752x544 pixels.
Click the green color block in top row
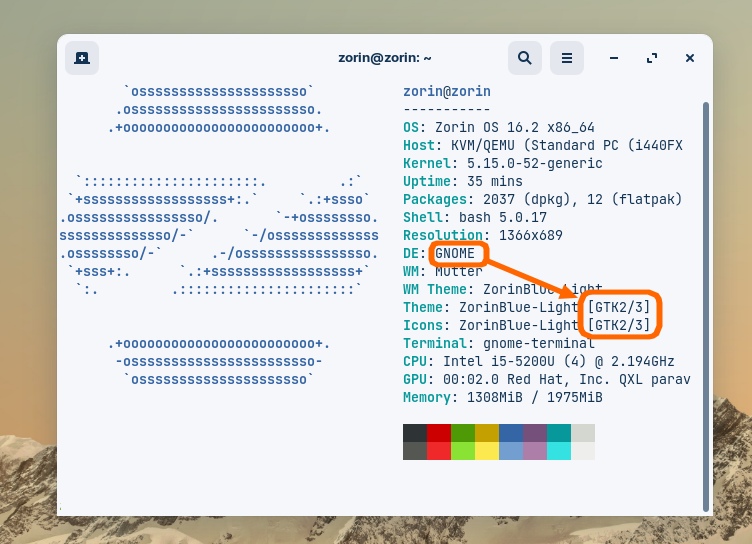pos(463,433)
